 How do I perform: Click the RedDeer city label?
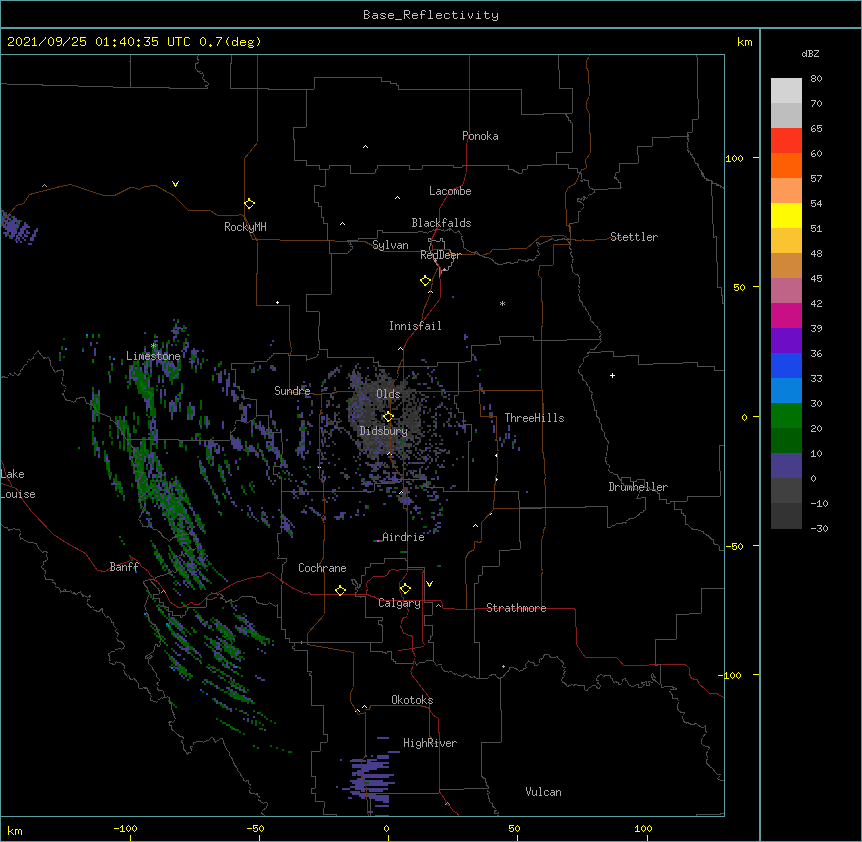[440, 255]
